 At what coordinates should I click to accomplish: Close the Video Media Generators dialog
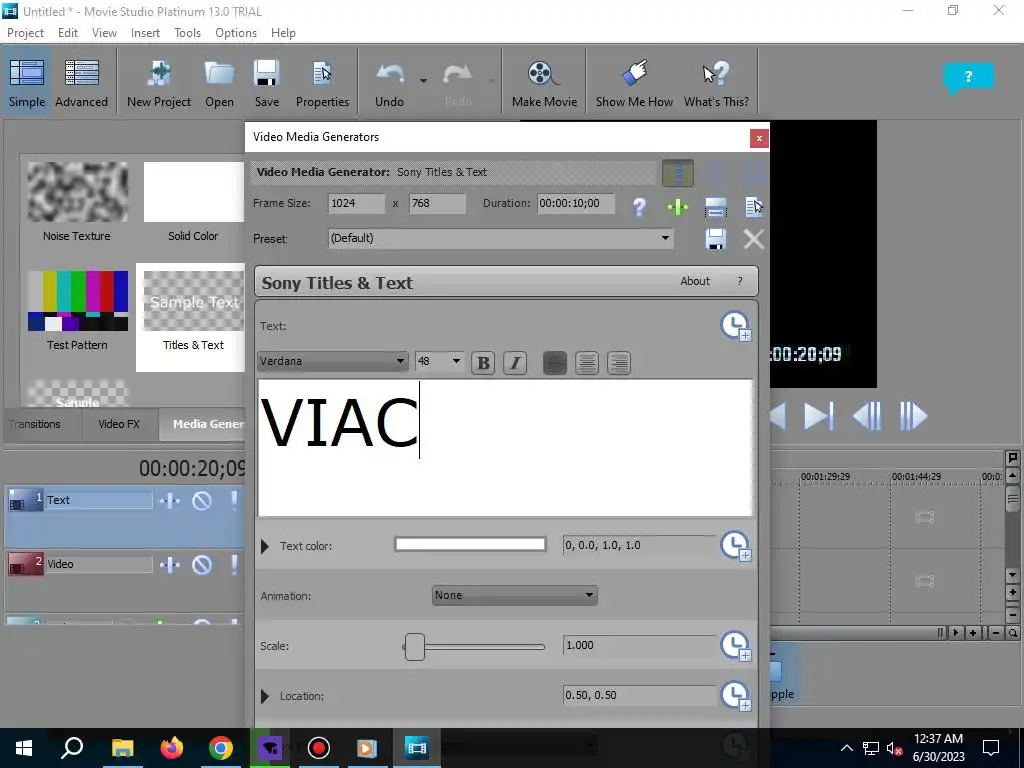(759, 138)
